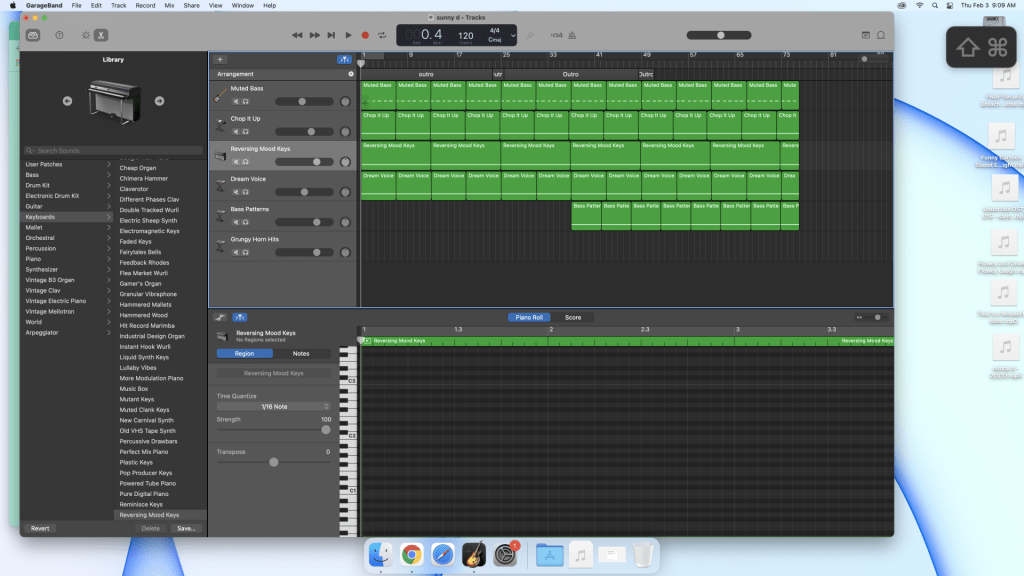
Task: Click the Muted Bass guitar track icon
Action: point(220,95)
